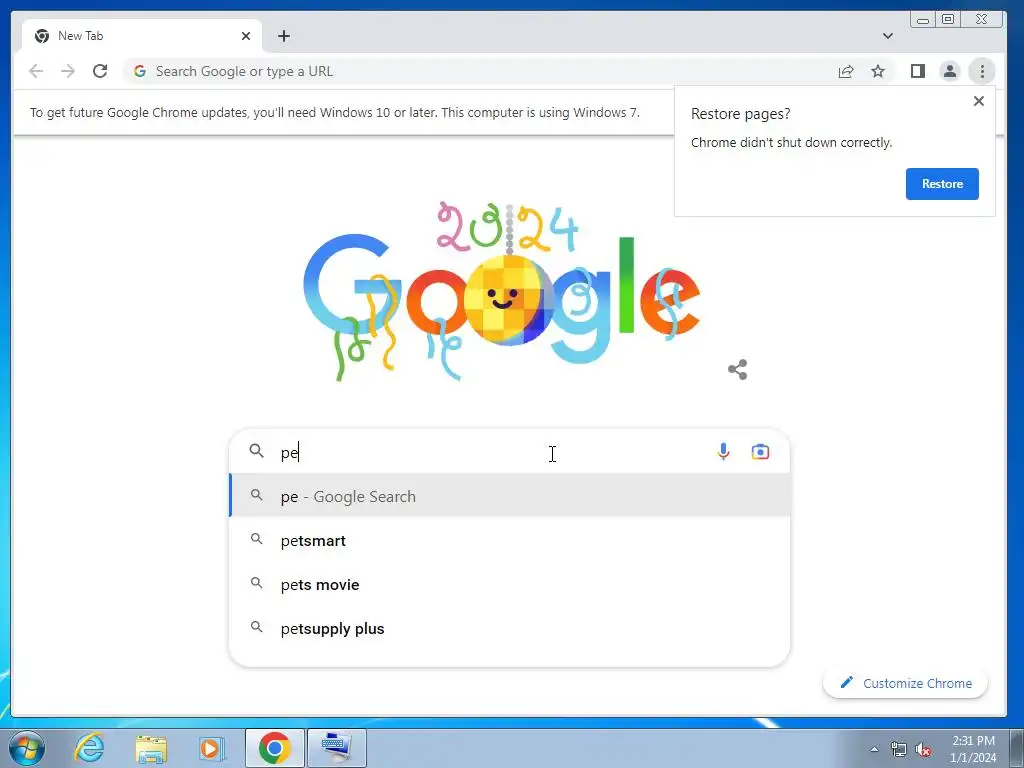Click Customize Chrome button

click(x=905, y=683)
